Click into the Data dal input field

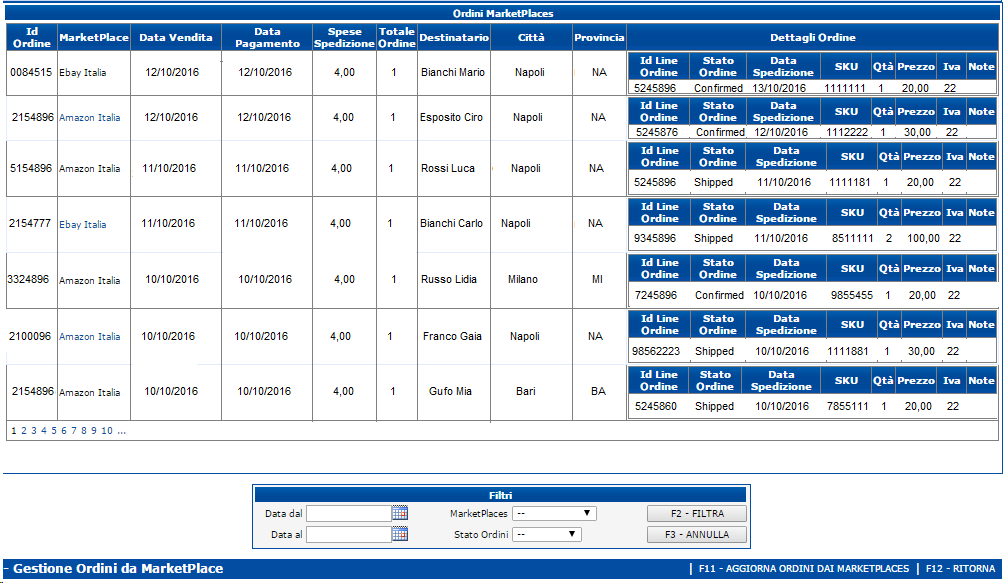point(349,513)
